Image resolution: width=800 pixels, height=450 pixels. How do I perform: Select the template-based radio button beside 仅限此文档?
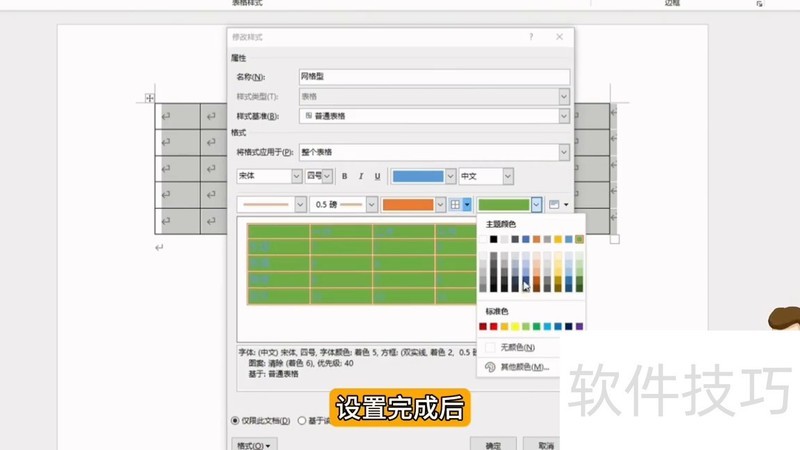click(302, 421)
